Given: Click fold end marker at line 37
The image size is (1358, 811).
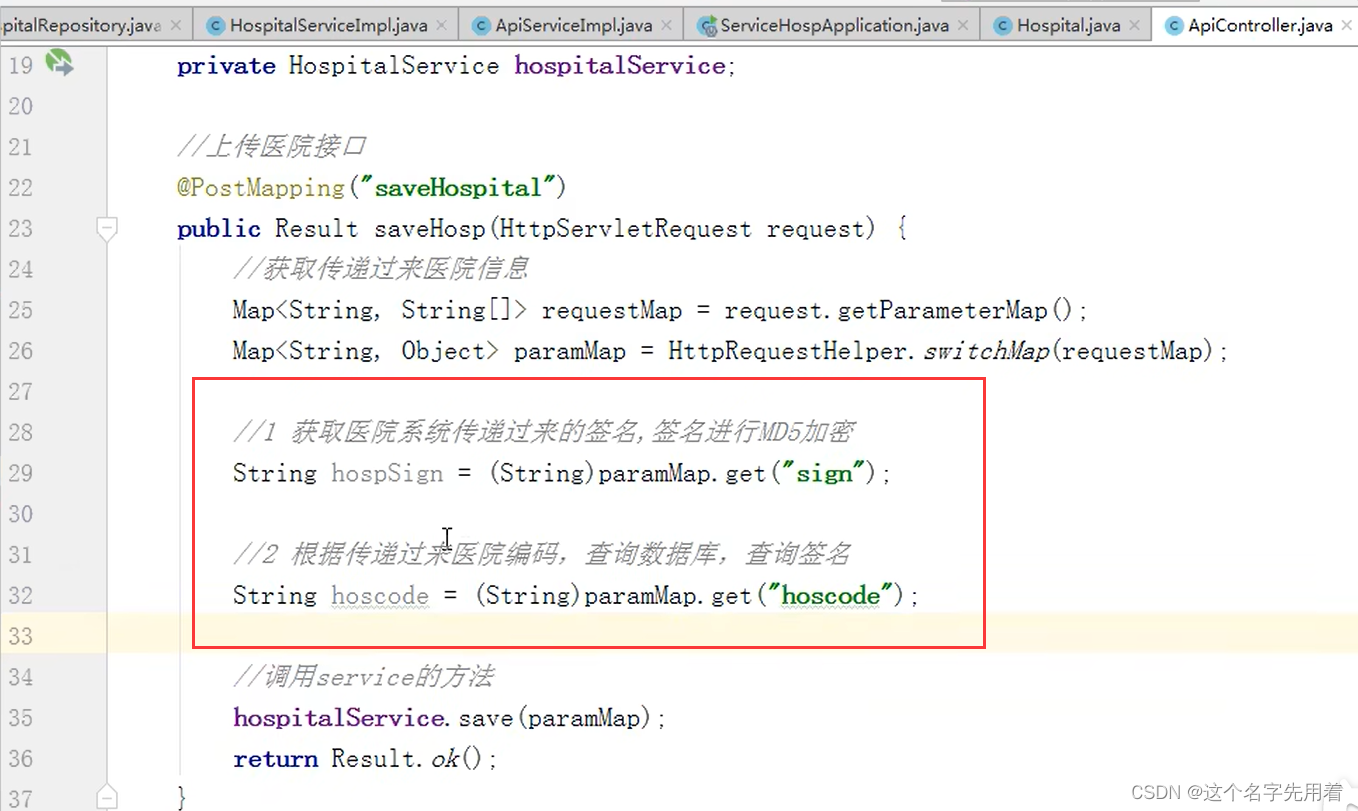Looking at the screenshot, I should tap(107, 798).
